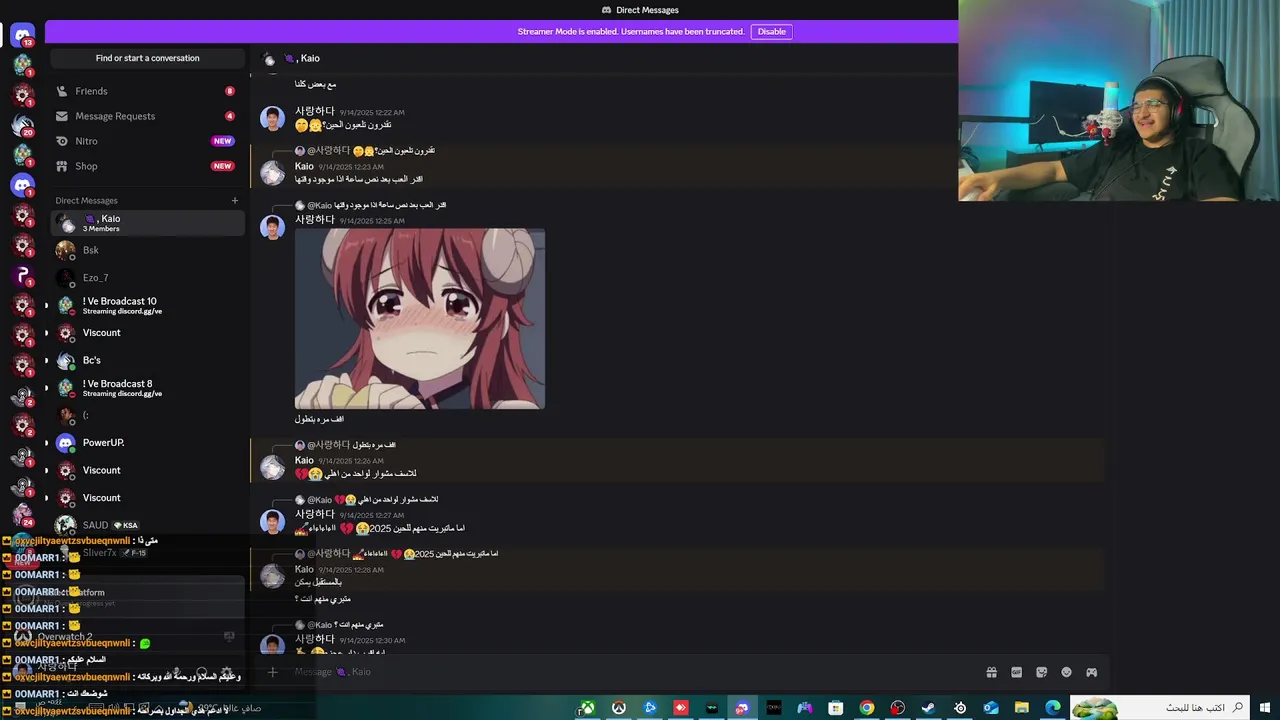This screenshot has height=720, width=1280.
Task: Click Find or start a conversation
Action: click(x=147, y=58)
